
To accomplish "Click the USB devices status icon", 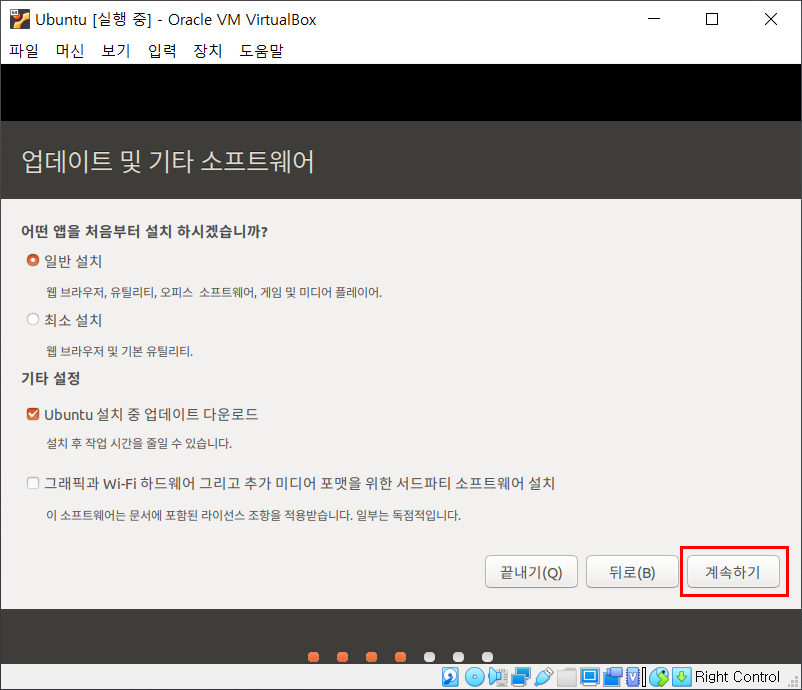I will [x=544, y=677].
